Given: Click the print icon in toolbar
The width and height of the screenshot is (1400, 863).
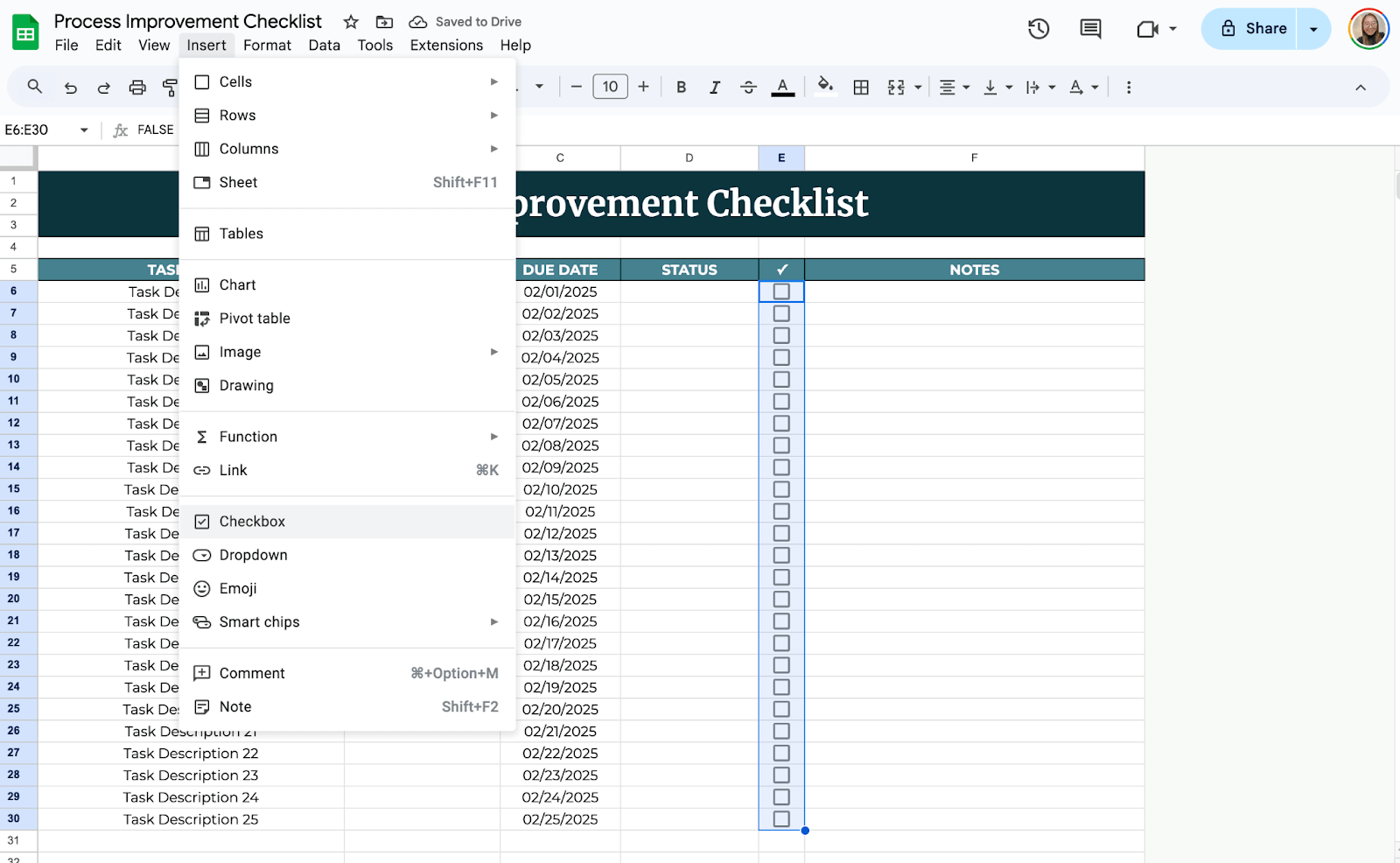Looking at the screenshot, I should (137, 88).
